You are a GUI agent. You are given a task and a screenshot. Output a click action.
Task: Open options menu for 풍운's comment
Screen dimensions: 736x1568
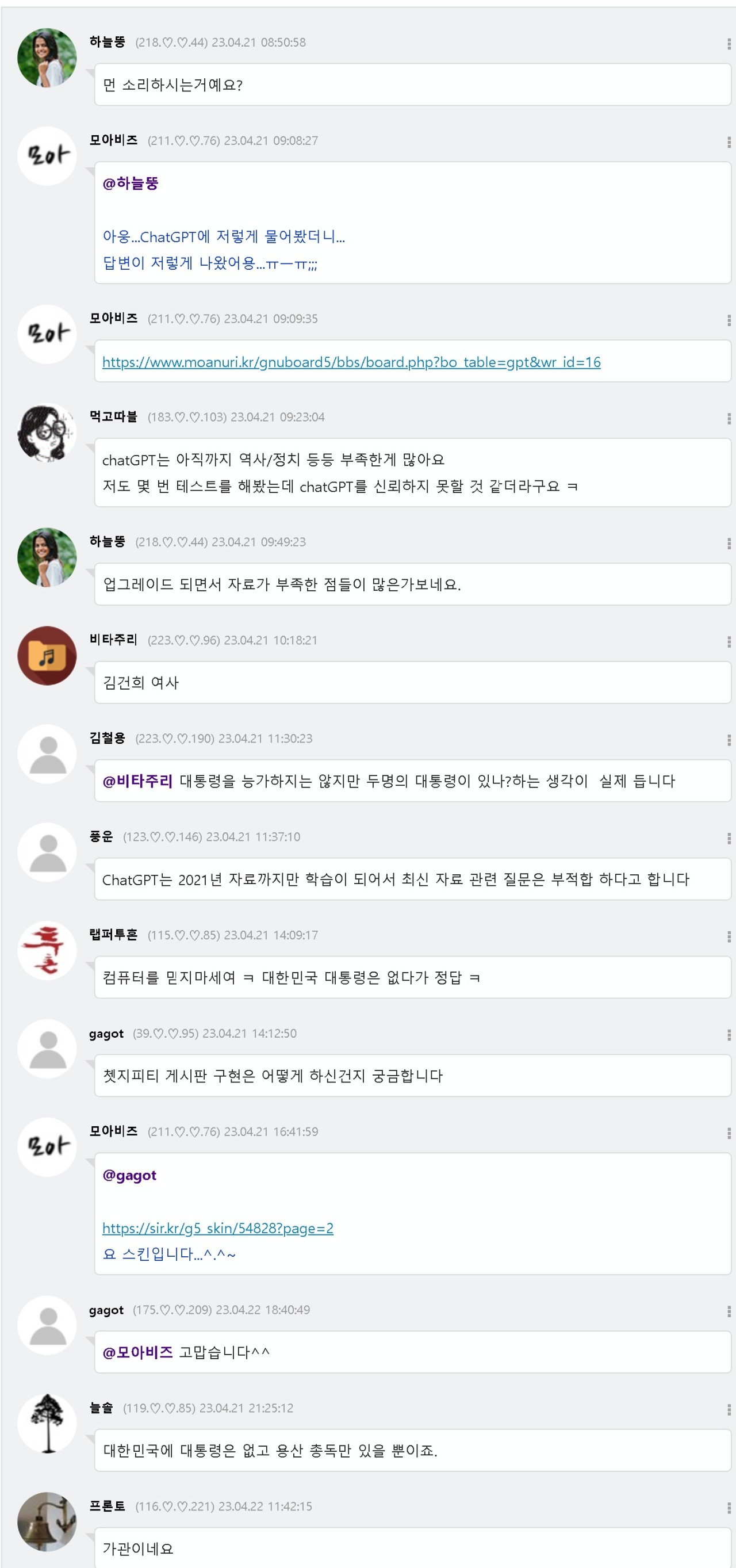click(728, 838)
